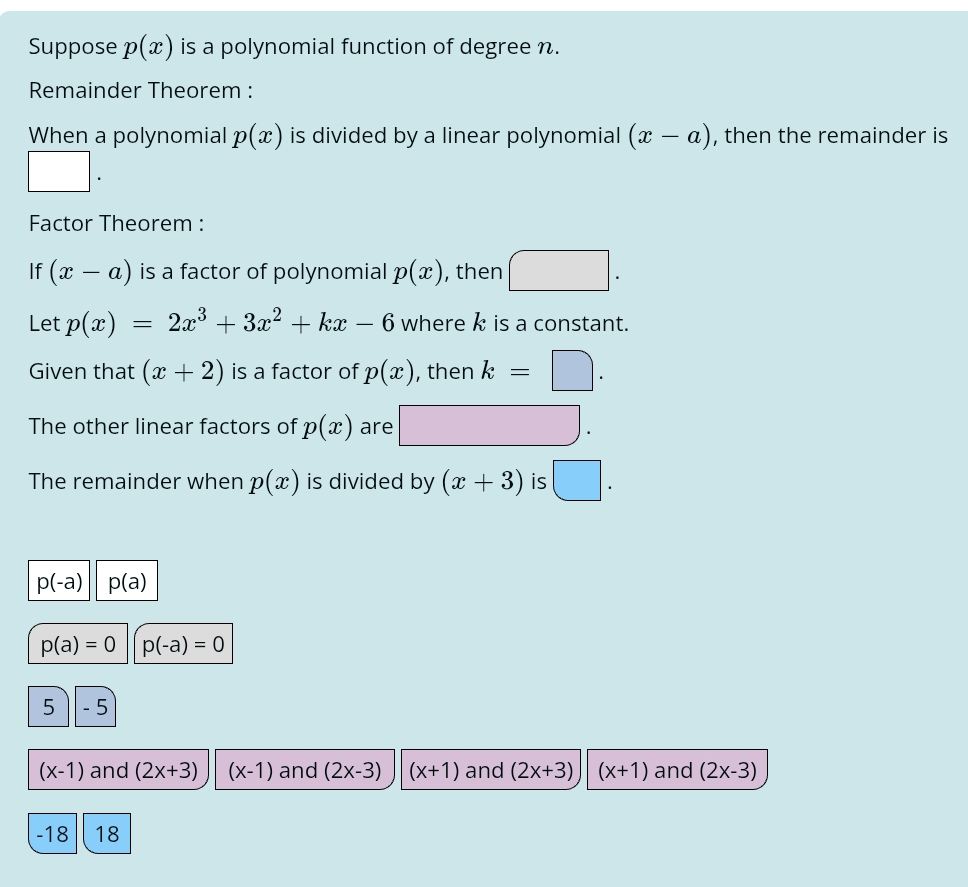Select the (x-1) and (2x-3) factor tile

click(304, 770)
